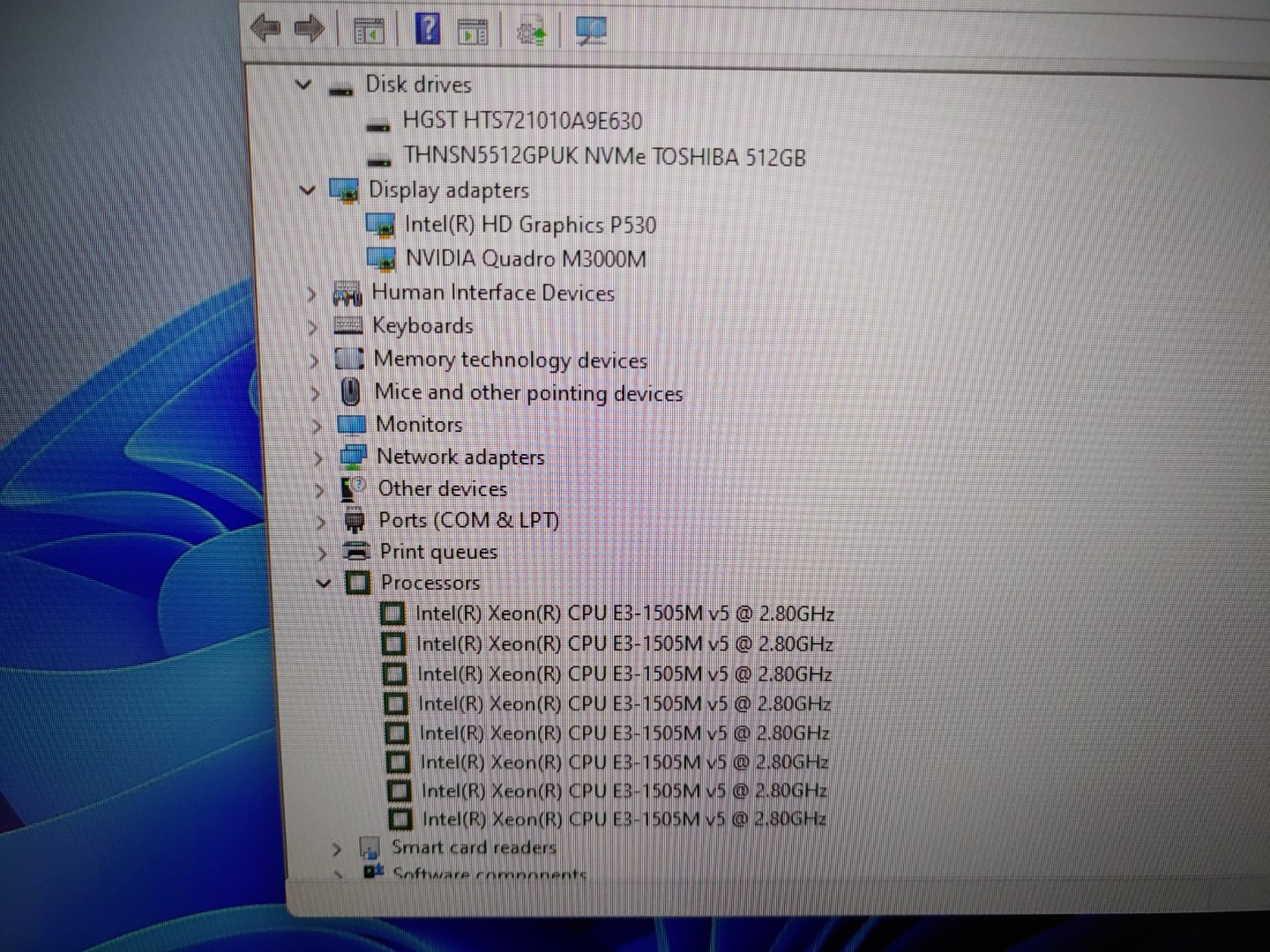Screen dimensions: 1270x952
Task: Go back using the Back arrow
Action: click(x=266, y=28)
